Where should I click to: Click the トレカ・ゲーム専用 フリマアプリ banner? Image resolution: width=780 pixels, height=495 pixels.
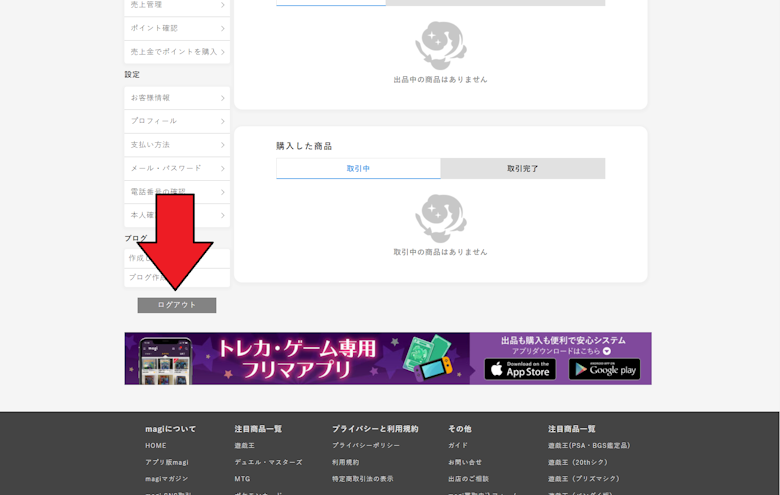pyautogui.click(x=300, y=359)
